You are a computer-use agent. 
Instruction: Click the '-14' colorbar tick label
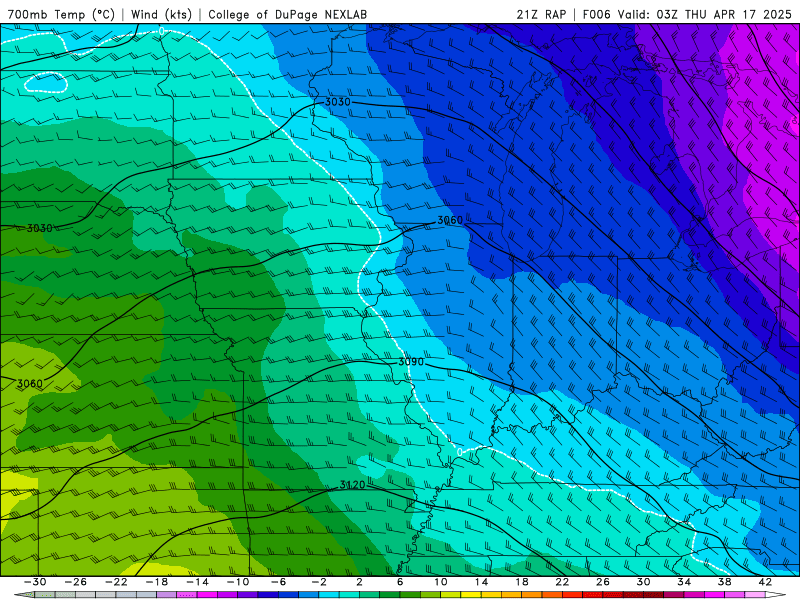click(197, 582)
